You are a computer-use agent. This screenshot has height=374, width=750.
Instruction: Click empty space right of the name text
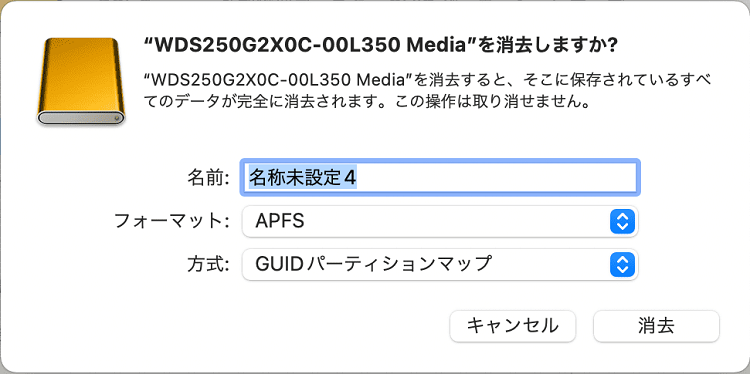pos(495,178)
